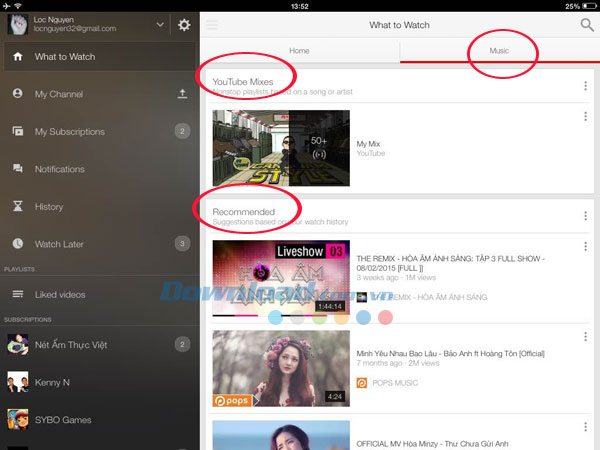The width and height of the screenshot is (600, 450).
Task: Select SYBO Games subscription label
Action: (63, 419)
